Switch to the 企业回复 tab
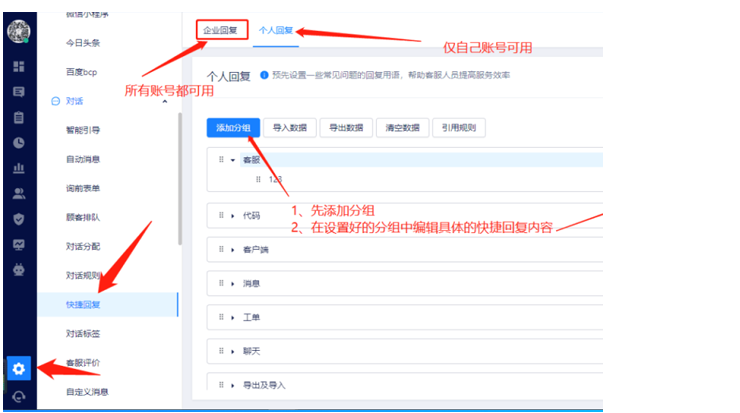 [220, 30]
